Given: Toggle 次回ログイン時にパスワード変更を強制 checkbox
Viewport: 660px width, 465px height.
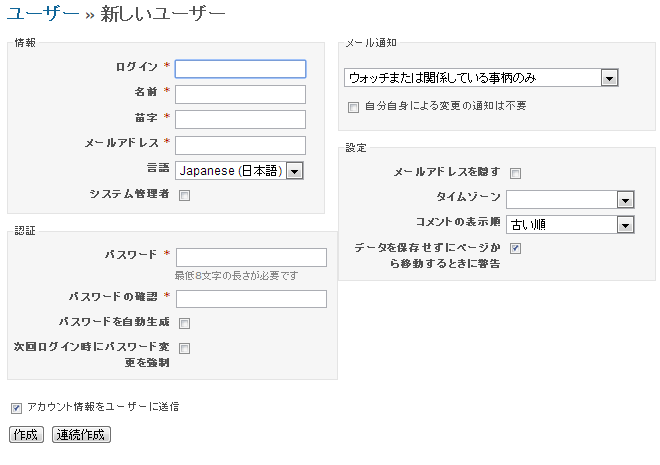Looking at the screenshot, I should (184, 348).
